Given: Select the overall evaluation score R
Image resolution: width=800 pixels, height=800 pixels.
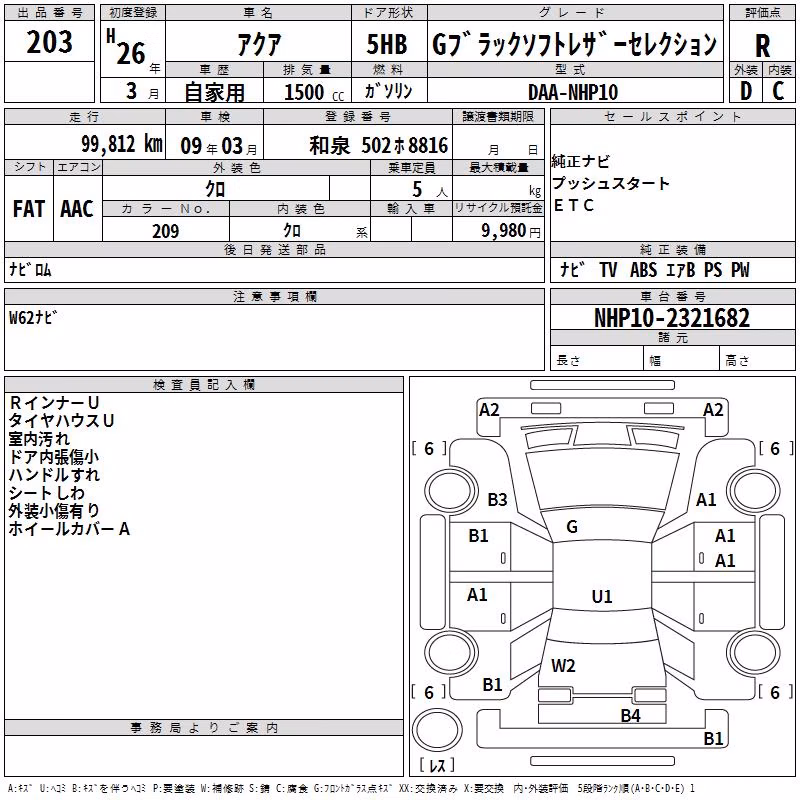Looking at the screenshot, I should 762,46.
